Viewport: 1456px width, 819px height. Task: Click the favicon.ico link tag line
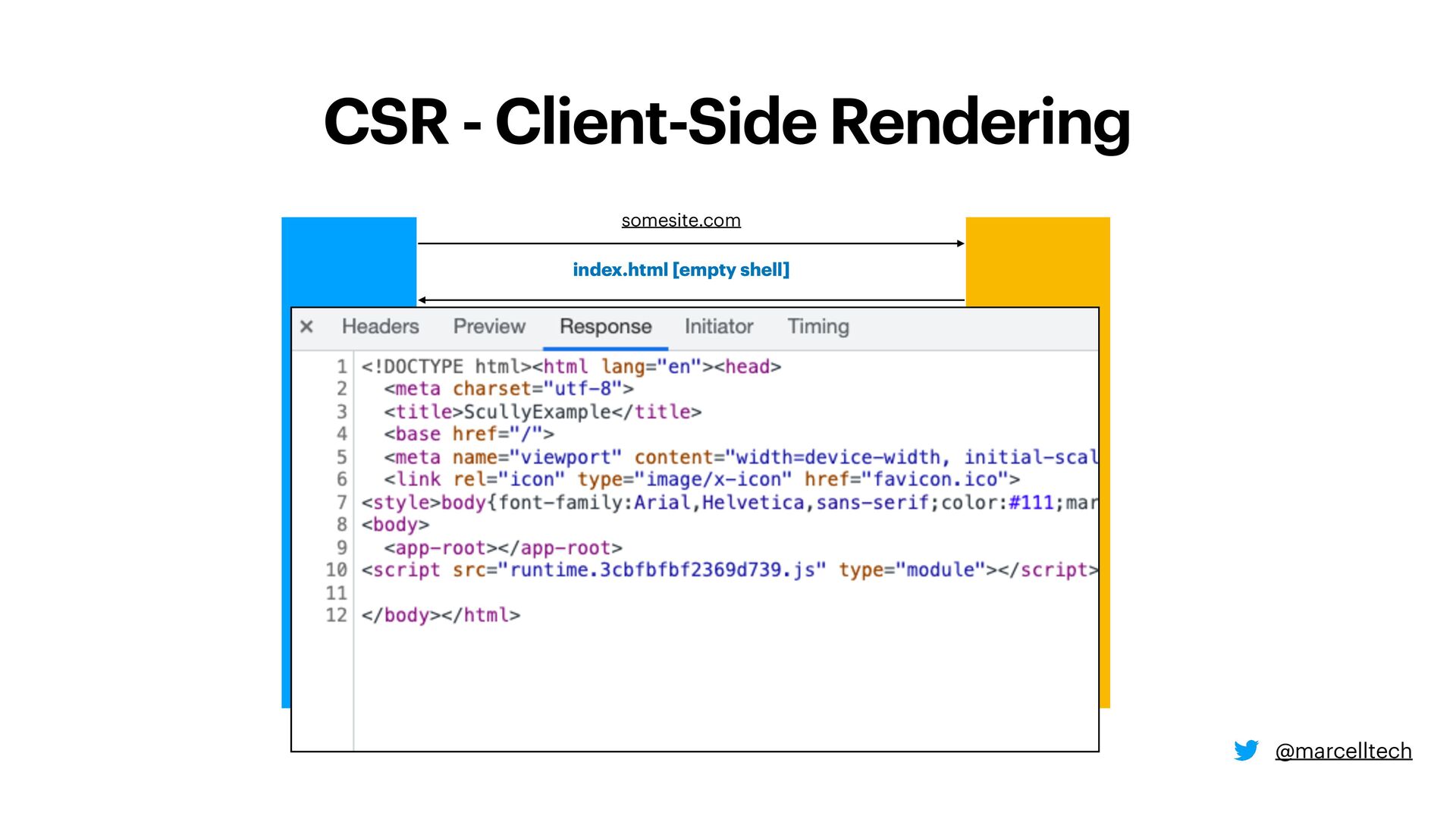701,480
